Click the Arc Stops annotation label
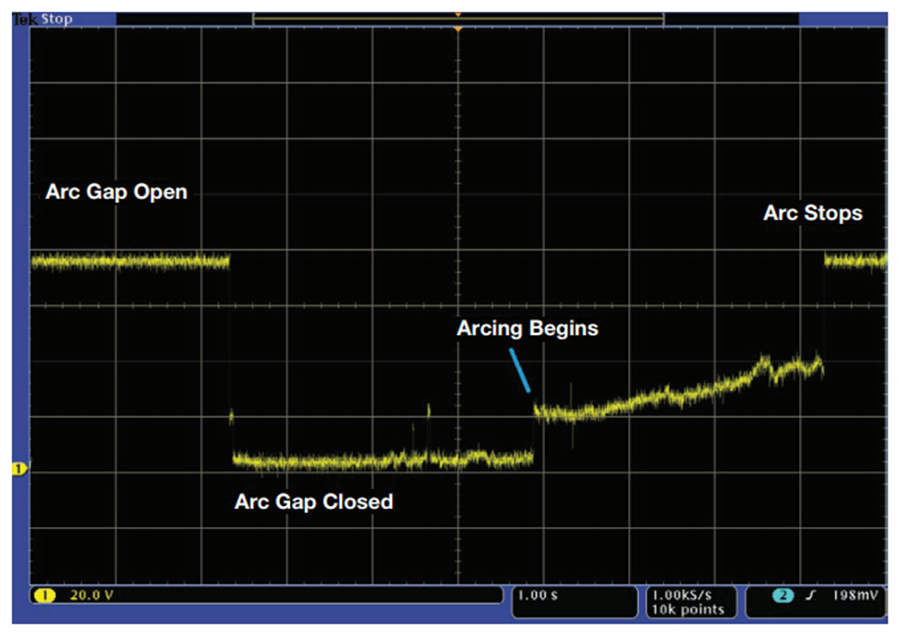The width and height of the screenshot is (900, 636). point(813,213)
